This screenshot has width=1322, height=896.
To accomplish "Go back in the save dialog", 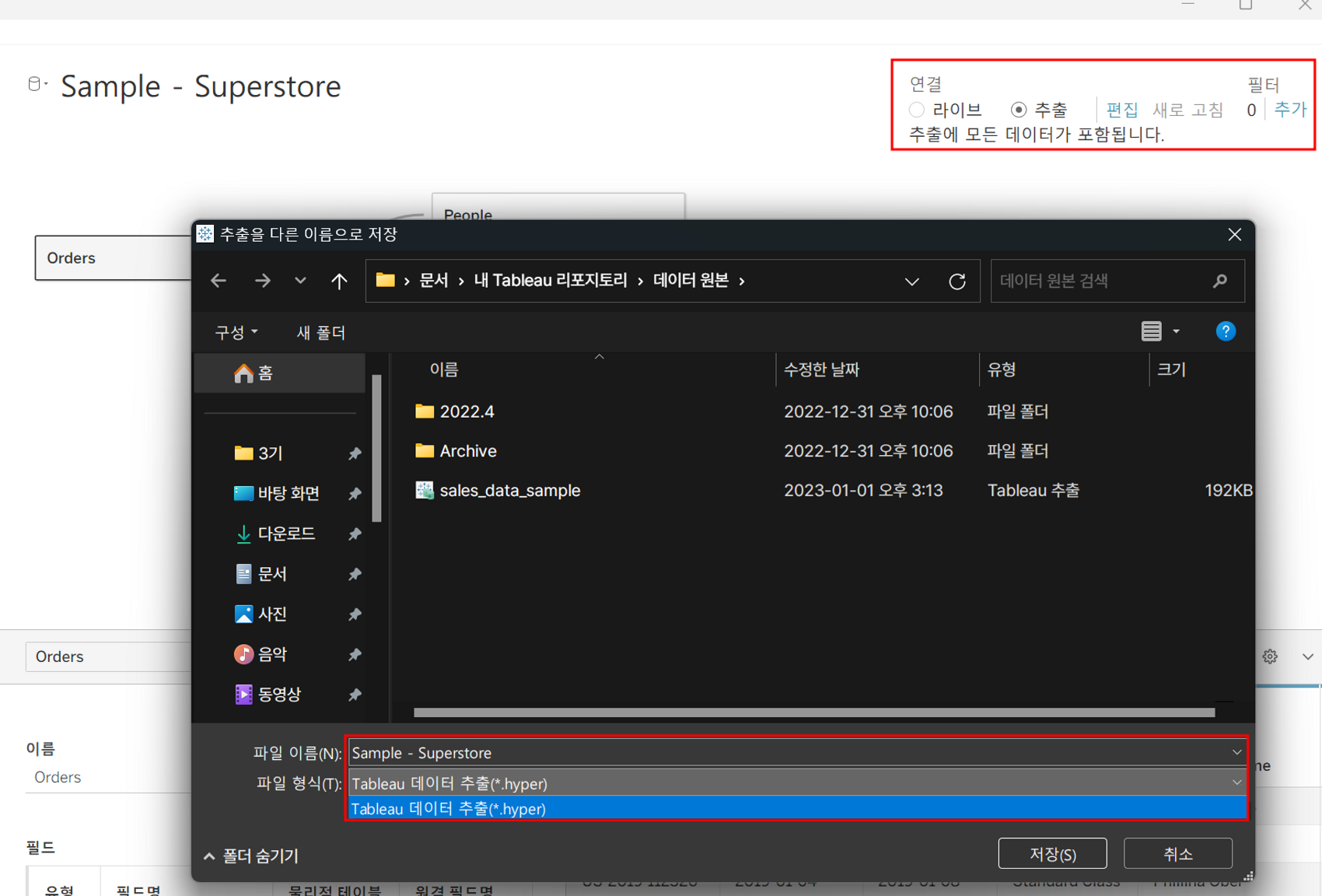I will (x=219, y=281).
